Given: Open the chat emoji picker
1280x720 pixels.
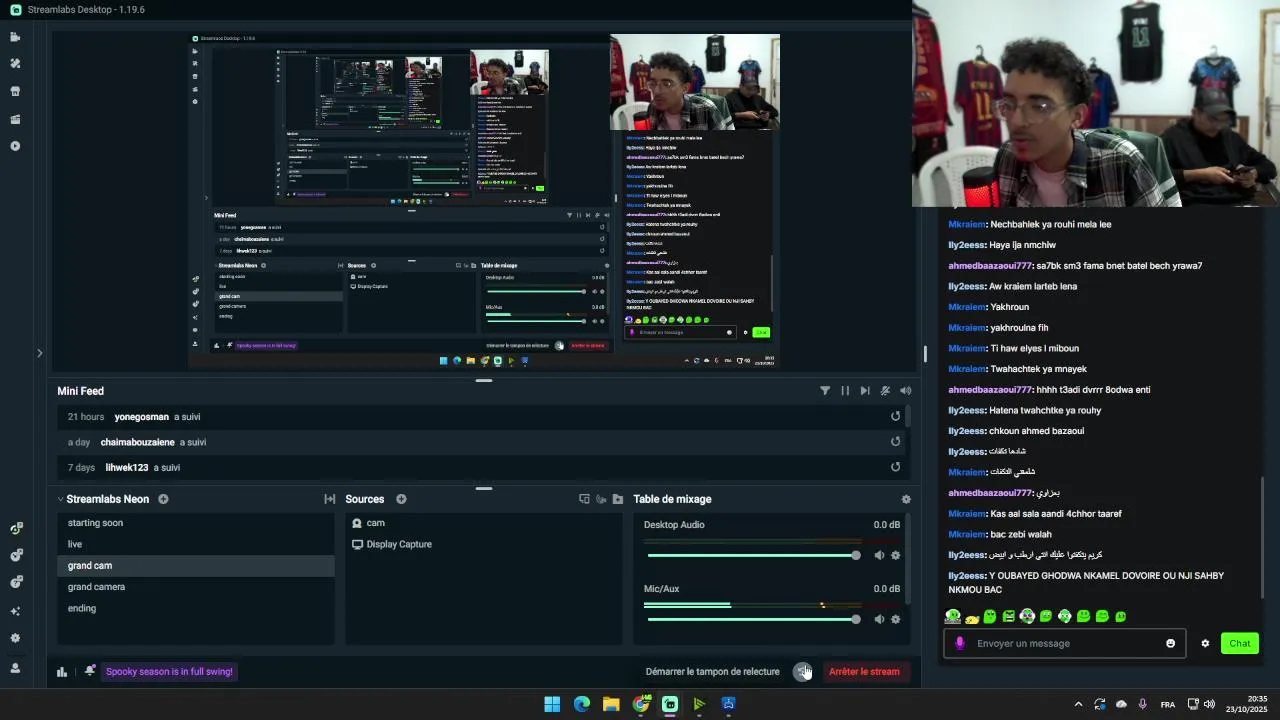Looking at the screenshot, I should (x=1171, y=644).
